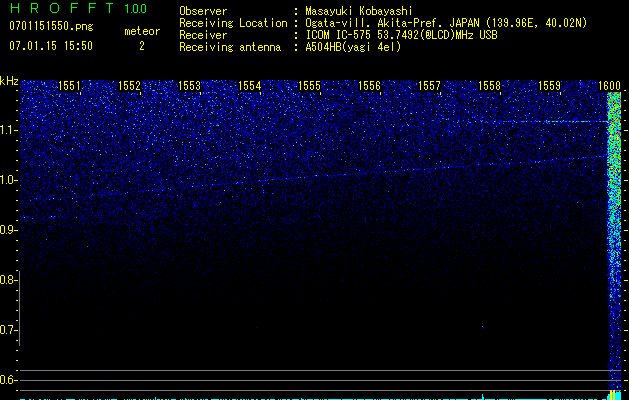The image size is (629, 400).
Task: Click frequency axis label 0.9
Action: click(x=7, y=230)
